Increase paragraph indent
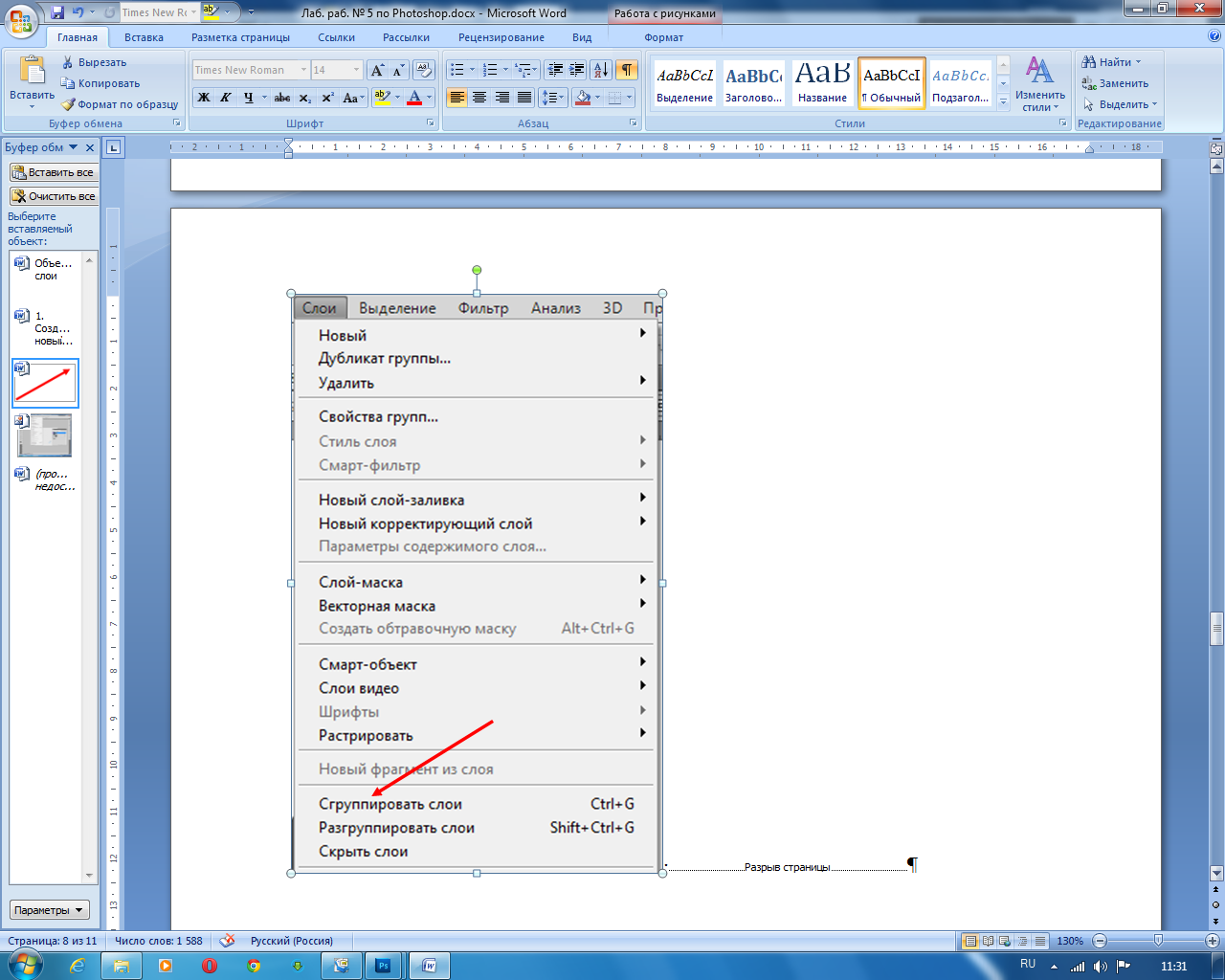This screenshot has height=980, width=1225. [576, 70]
